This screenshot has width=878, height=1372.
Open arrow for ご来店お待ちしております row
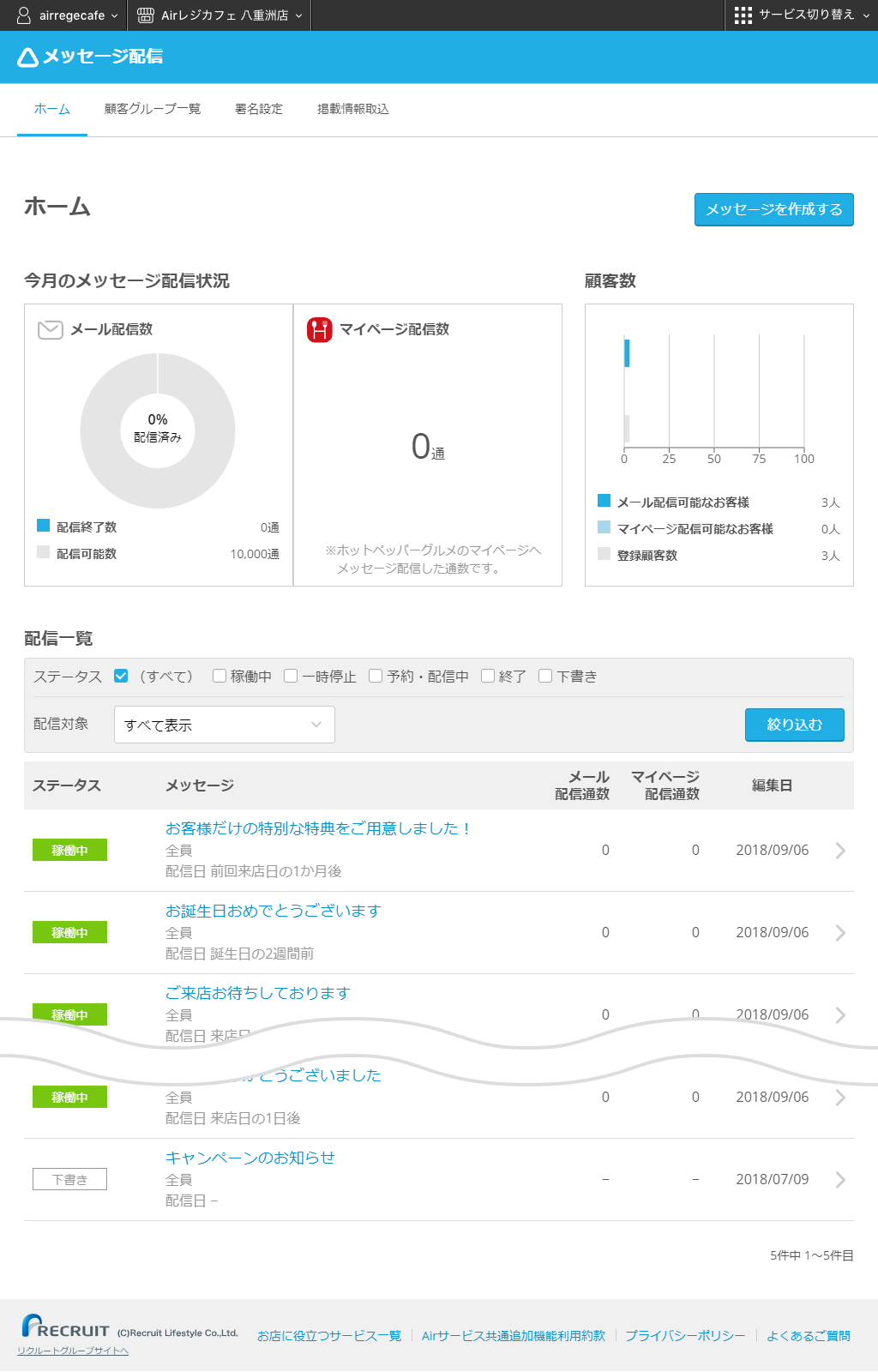[840, 1015]
